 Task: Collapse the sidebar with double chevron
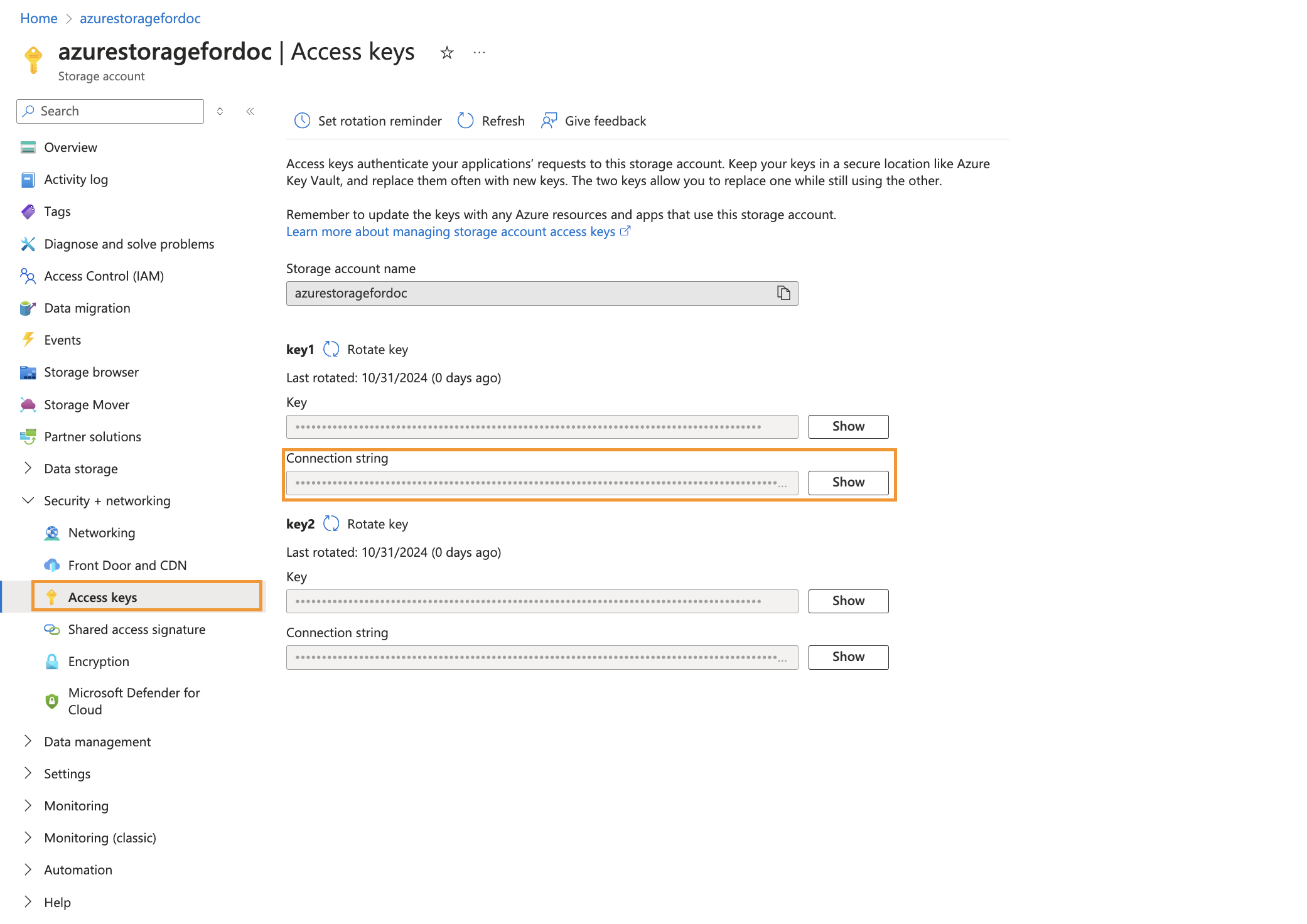pos(250,111)
